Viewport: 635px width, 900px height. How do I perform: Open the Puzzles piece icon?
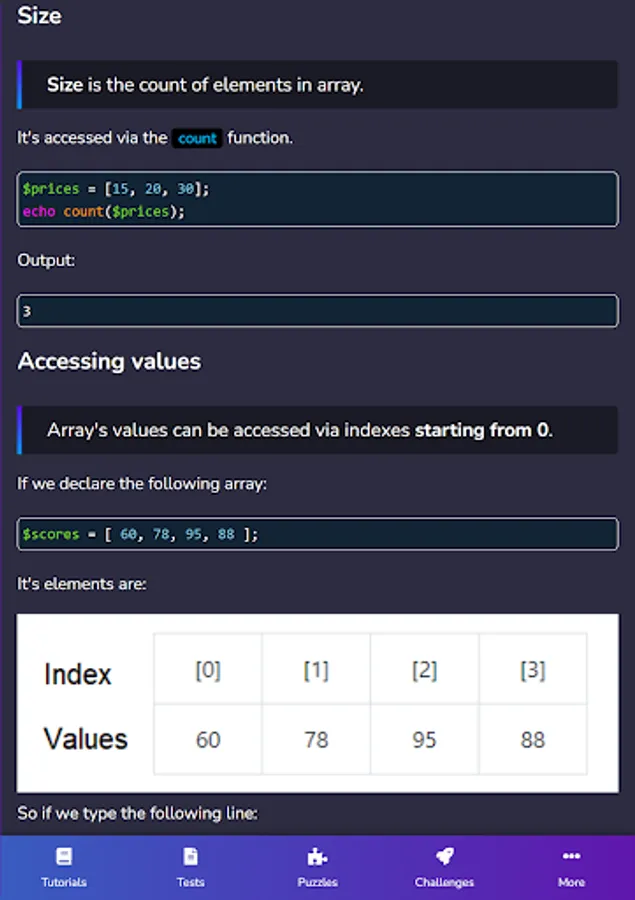(x=317, y=857)
